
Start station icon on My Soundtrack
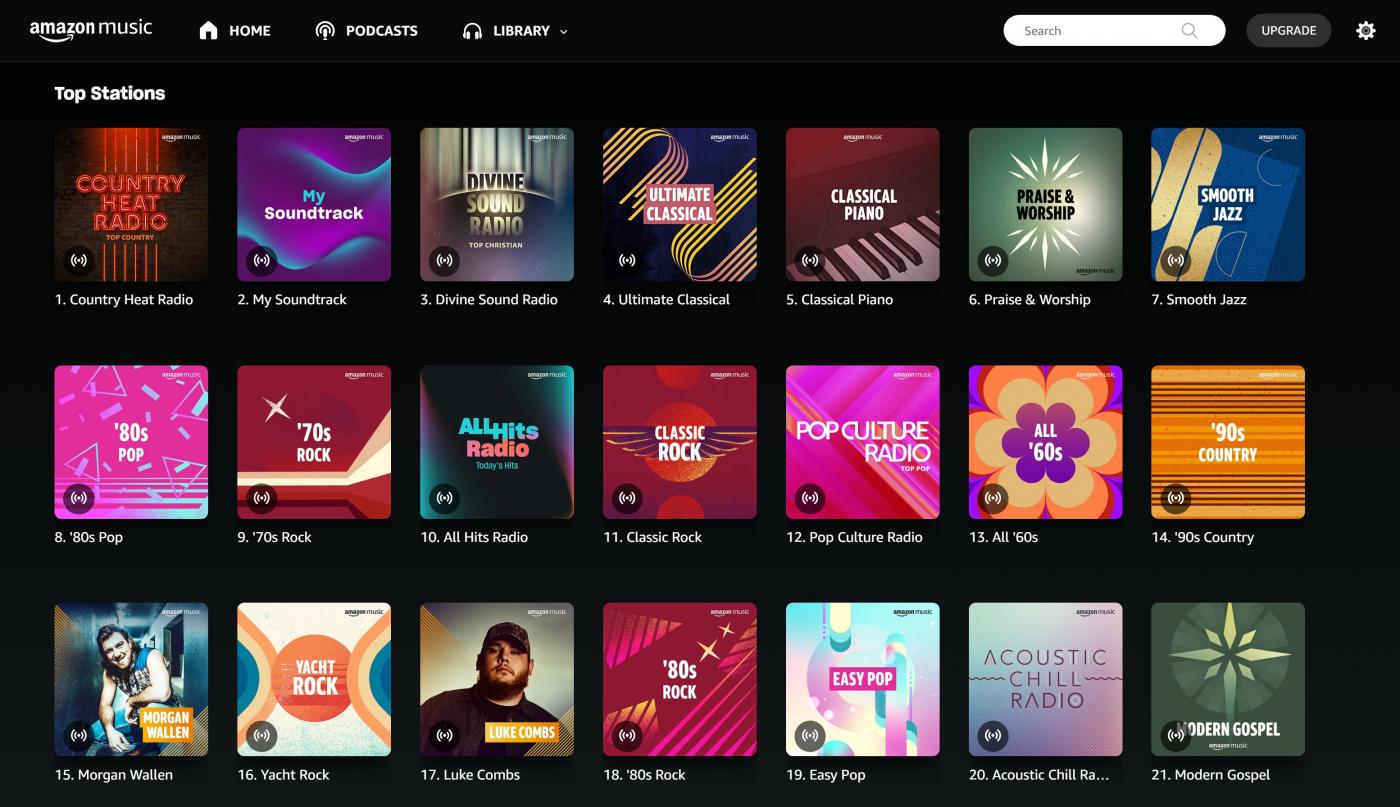tap(262, 260)
